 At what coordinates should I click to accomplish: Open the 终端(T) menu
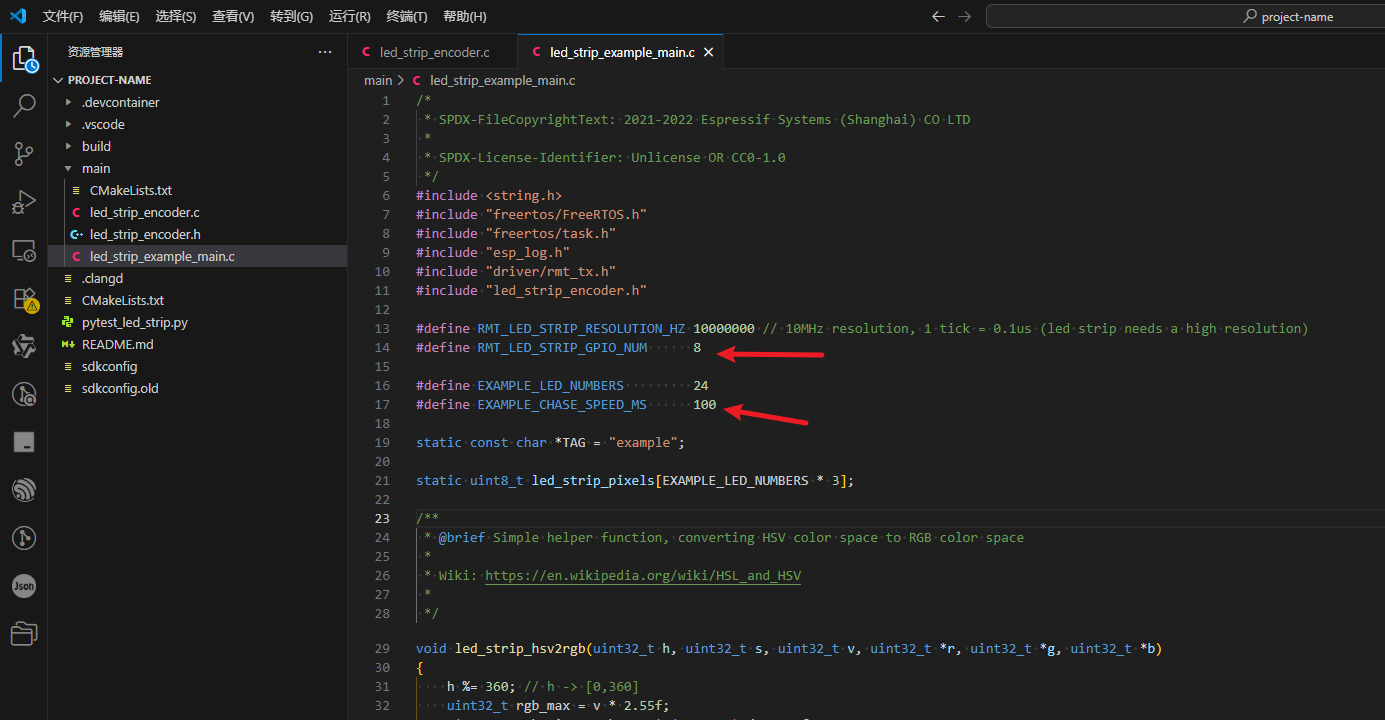[x=406, y=16]
